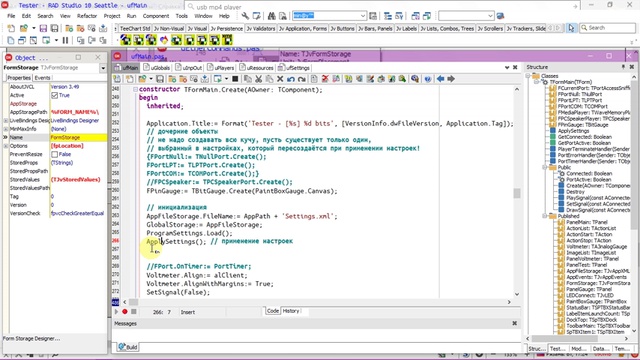Click the forward arrow in editor toolbar
This screenshot has width=640, height=360.
(451, 79)
